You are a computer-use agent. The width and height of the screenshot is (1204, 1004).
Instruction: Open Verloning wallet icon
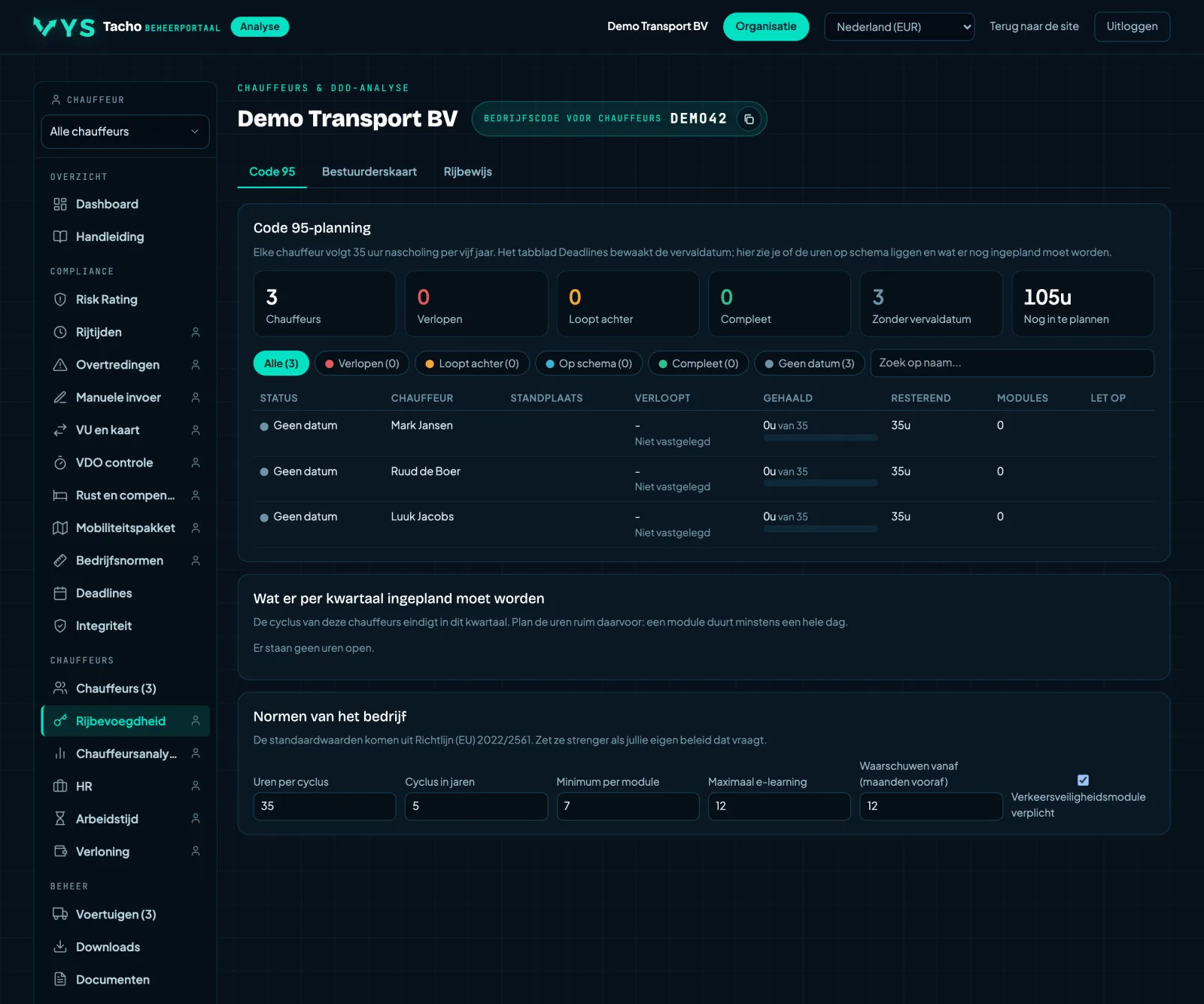[x=60, y=851]
